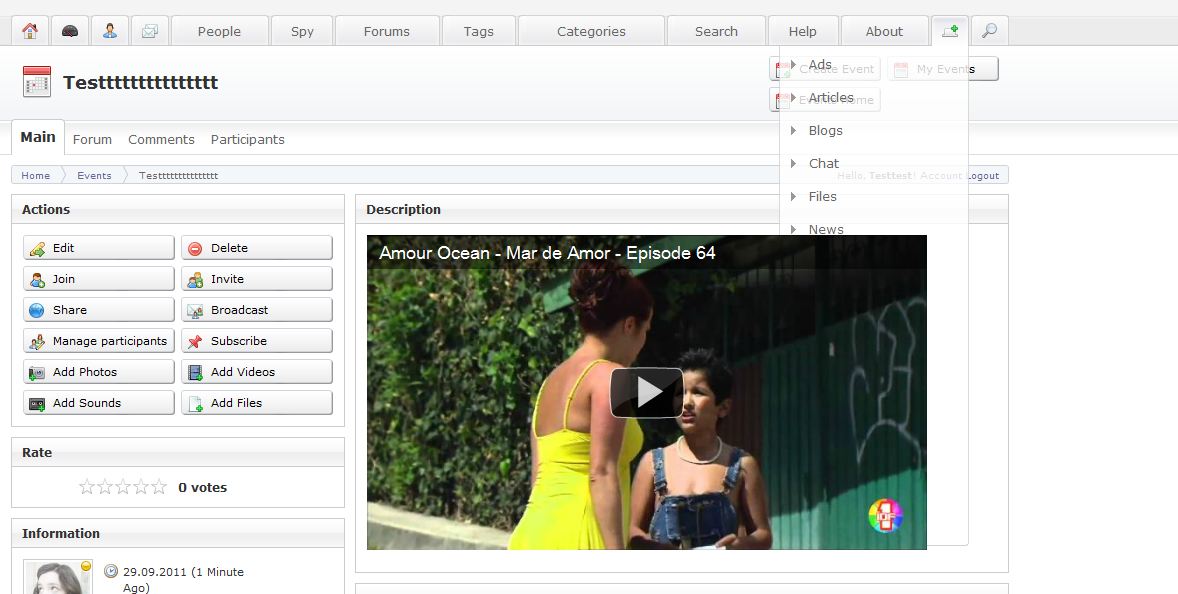
Task: Click the Events breadcrumb link
Action: pyautogui.click(x=94, y=176)
